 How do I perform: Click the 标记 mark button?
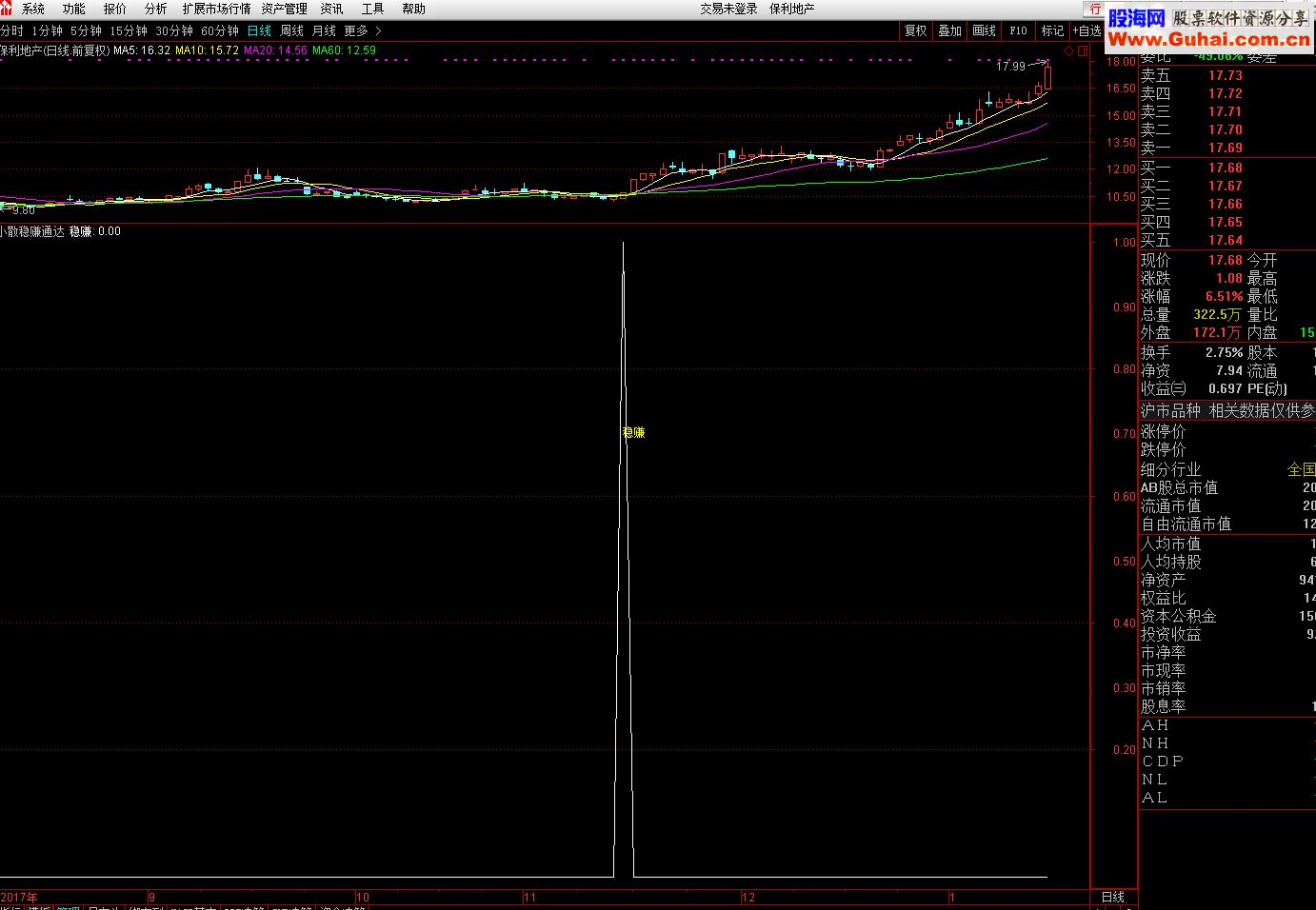click(x=1052, y=31)
